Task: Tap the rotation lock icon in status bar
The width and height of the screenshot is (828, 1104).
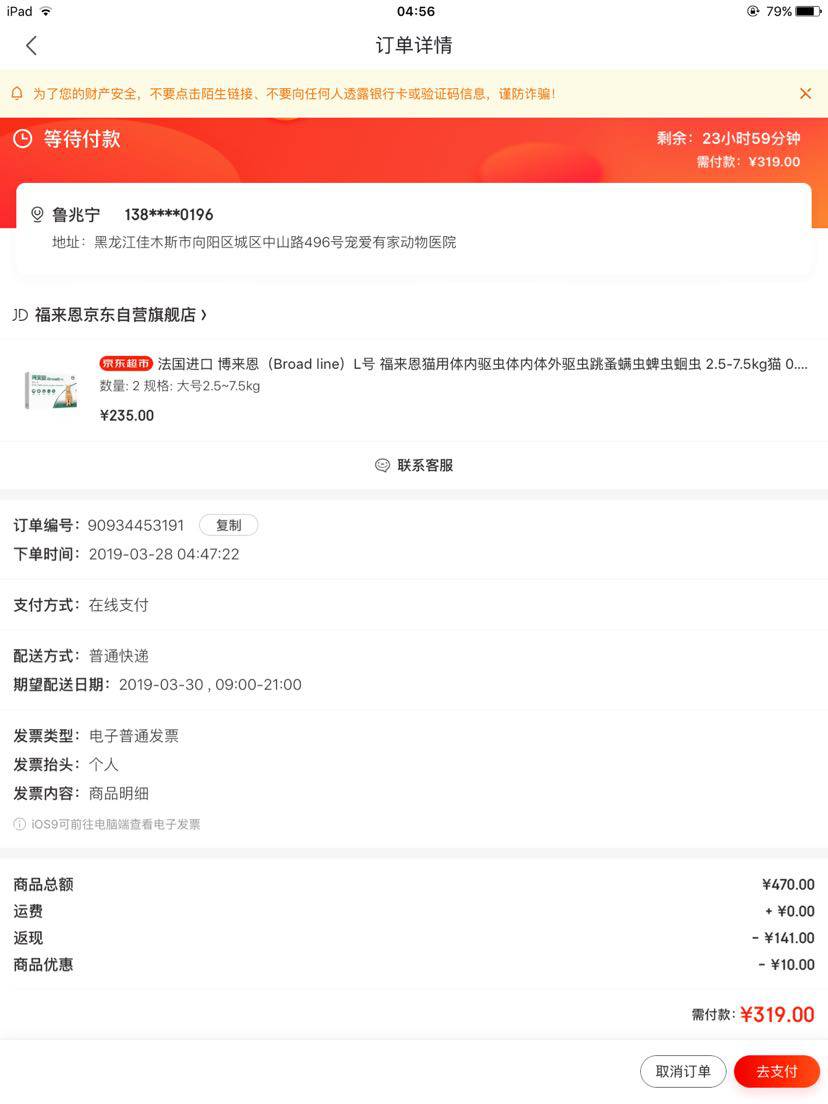Action: tap(753, 11)
